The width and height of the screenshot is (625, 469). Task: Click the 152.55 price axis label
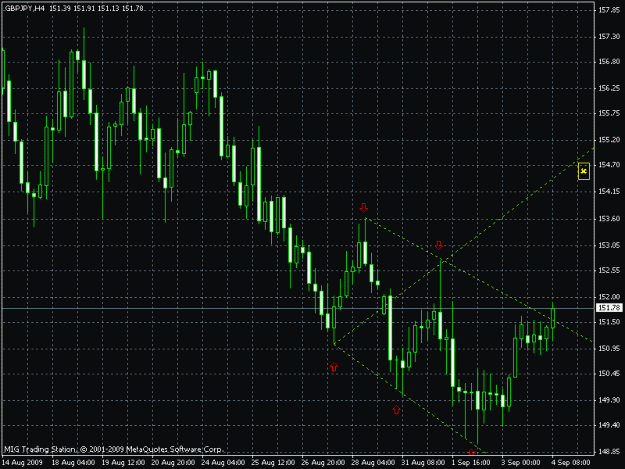click(x=609, y=271)
